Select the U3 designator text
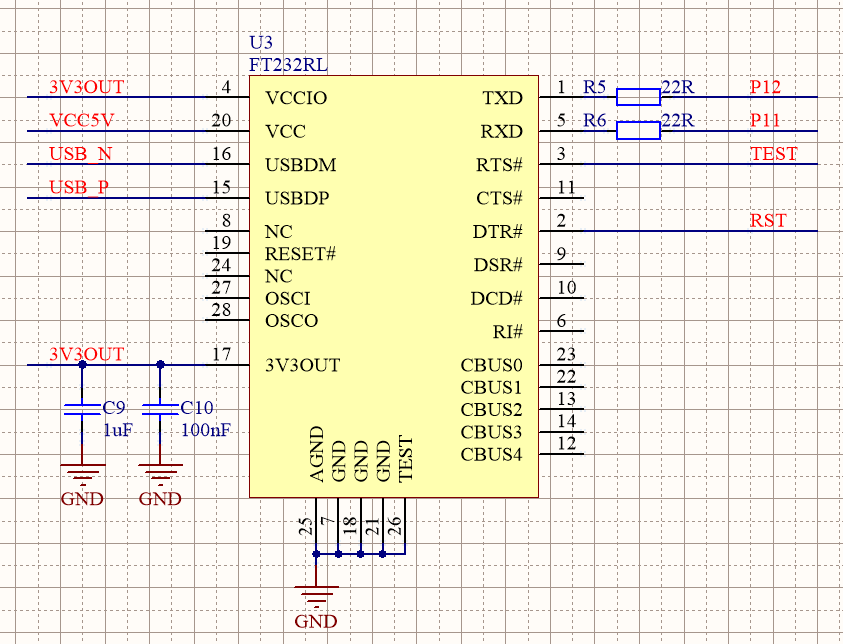The image size is (843, 644). click(x=261, y=42)
